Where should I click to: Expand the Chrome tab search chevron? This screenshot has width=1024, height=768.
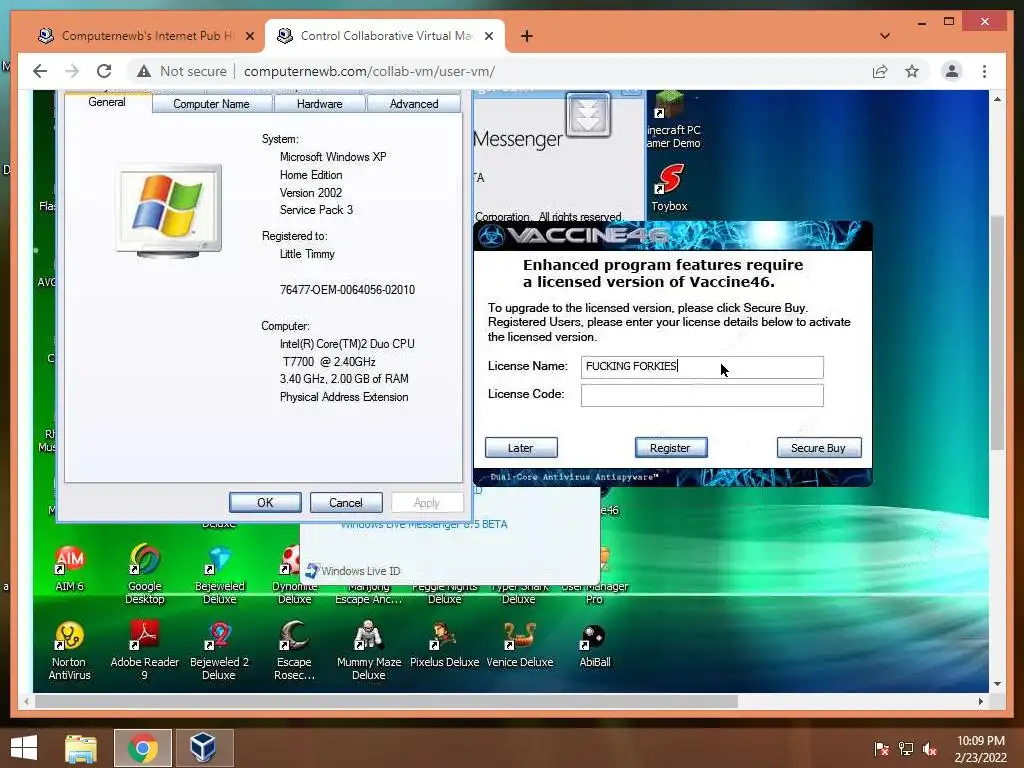tap(885, 36)
